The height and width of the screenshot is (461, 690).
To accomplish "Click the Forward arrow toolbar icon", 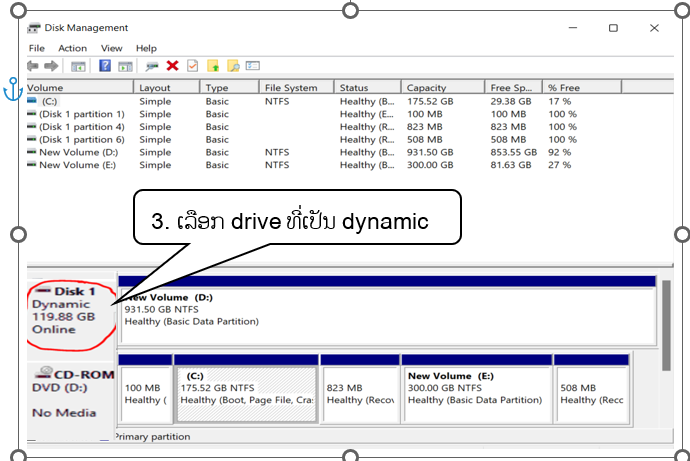I will coord(50,66).
